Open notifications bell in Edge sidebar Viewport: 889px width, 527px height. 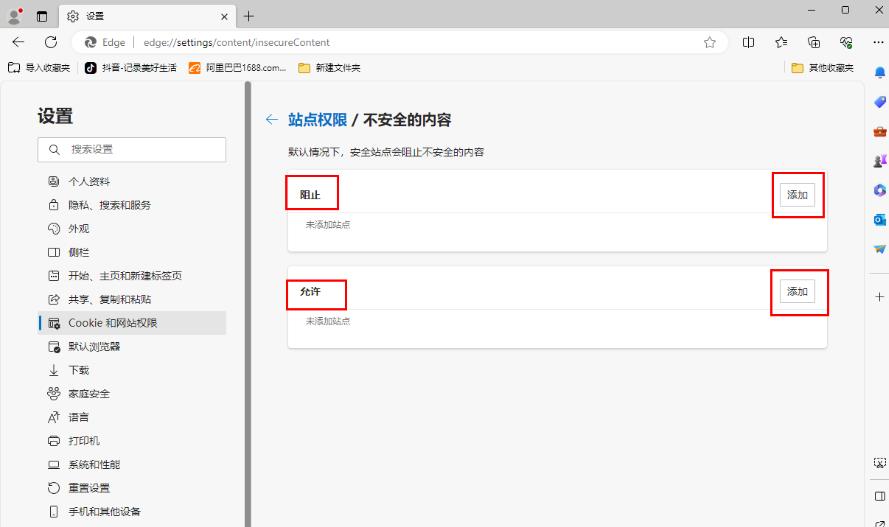click(880, 73)
